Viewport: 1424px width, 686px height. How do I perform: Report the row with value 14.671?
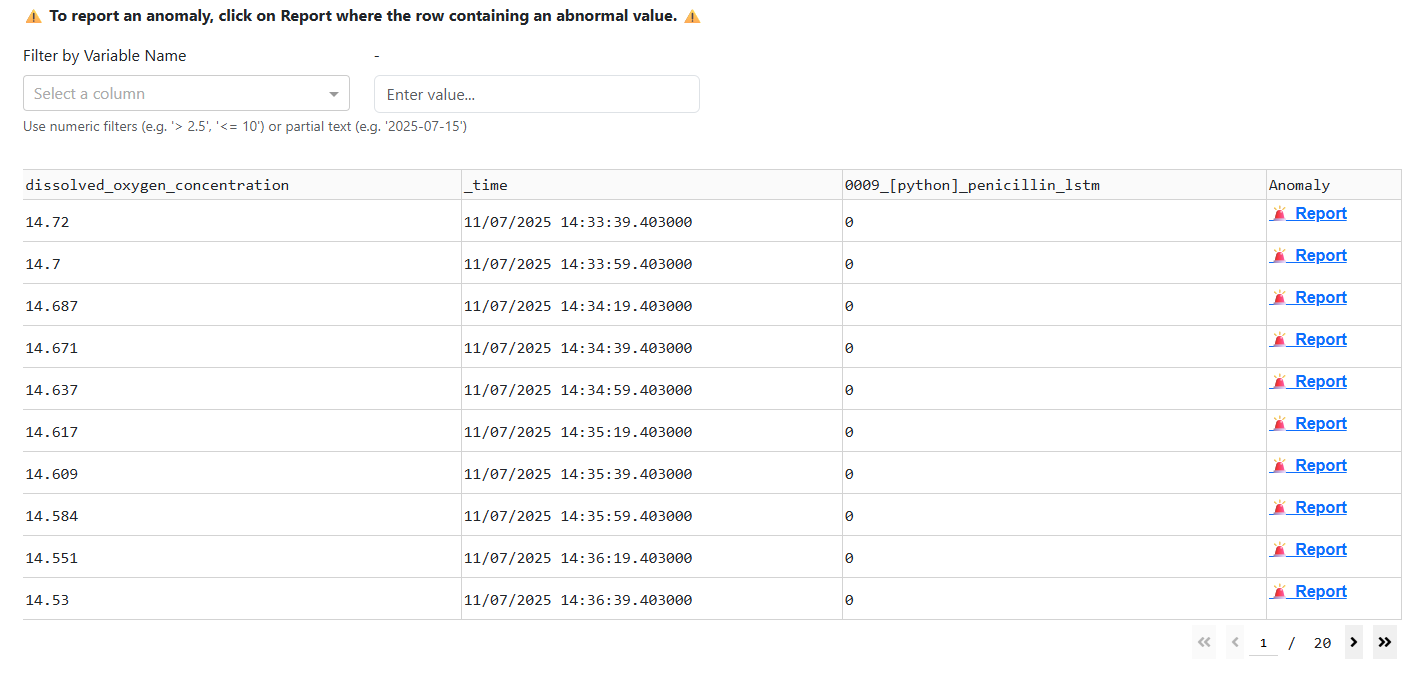pos(1320,339)
